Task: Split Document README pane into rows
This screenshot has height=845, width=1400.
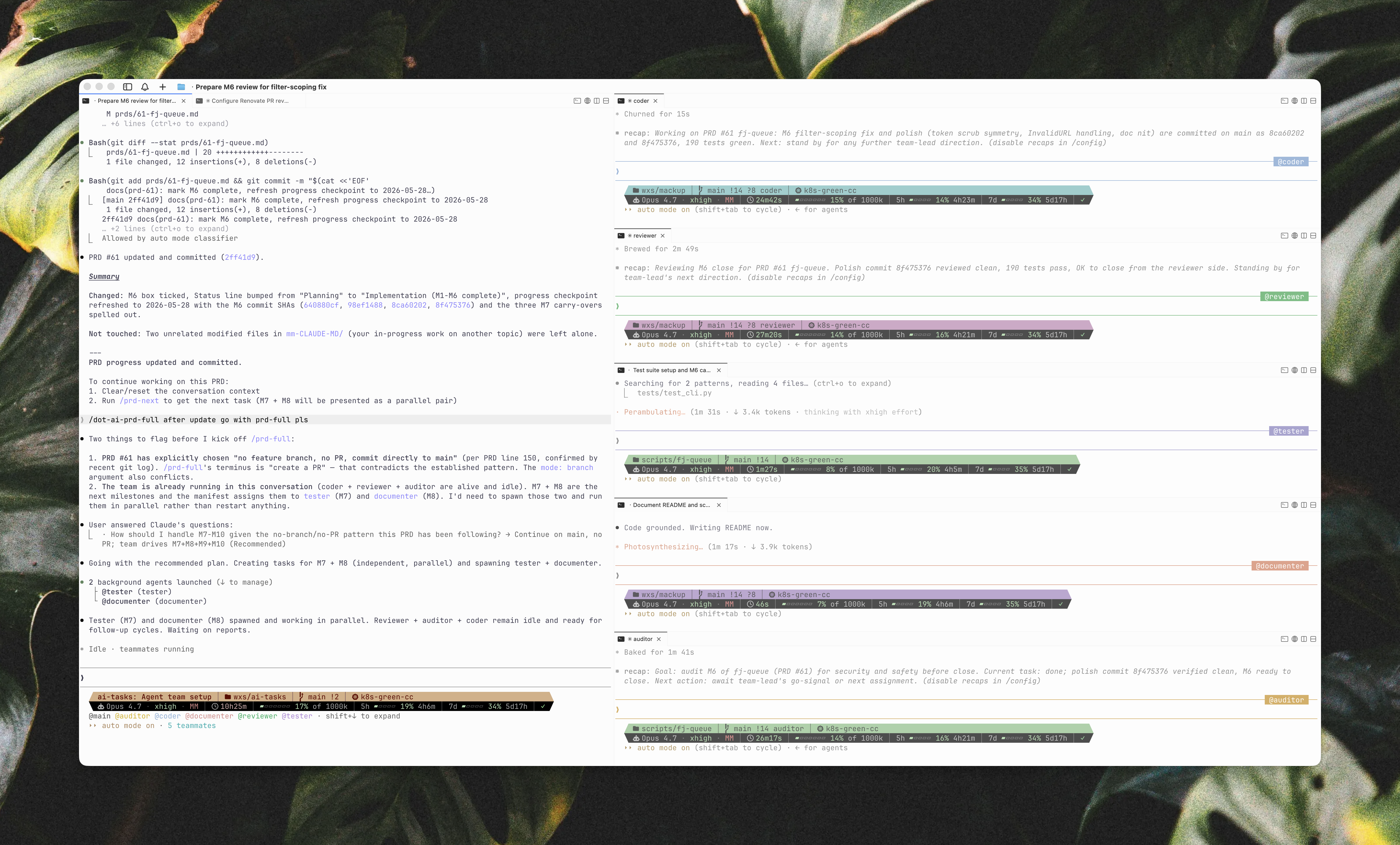Action: coord(1313,505)
